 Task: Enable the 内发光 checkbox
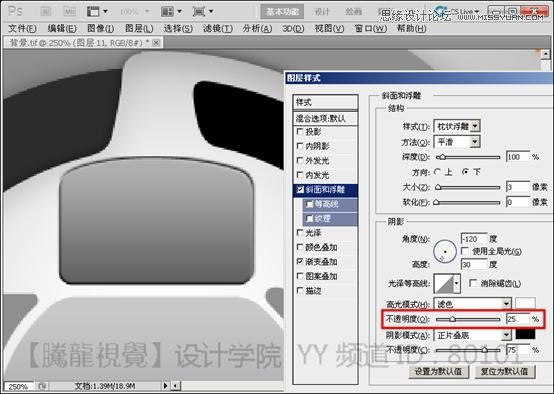coord(300,175)
